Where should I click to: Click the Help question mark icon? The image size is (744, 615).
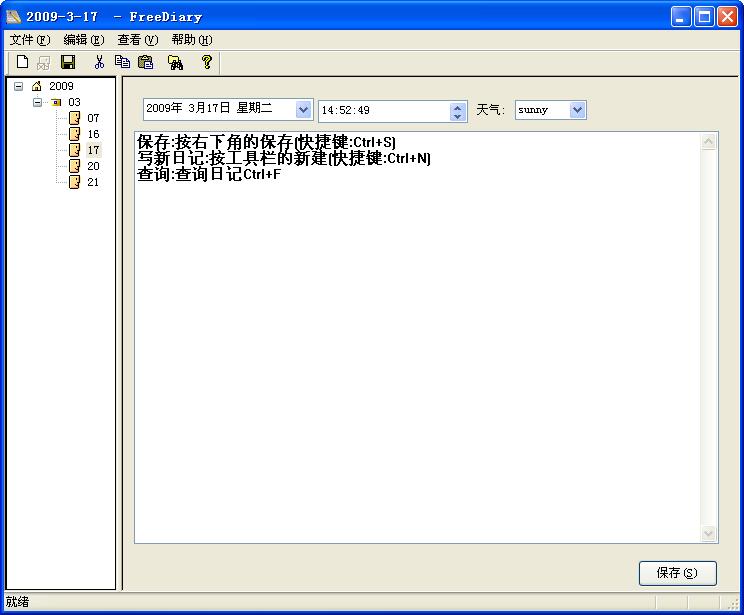pos(207,62)
